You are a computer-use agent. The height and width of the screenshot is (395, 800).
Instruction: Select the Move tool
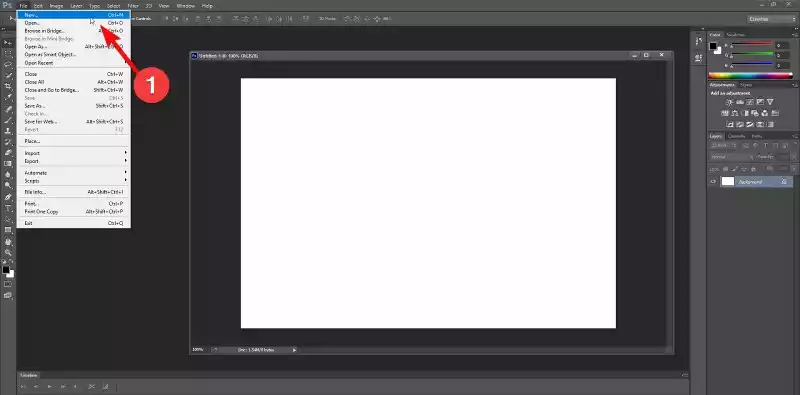[8, 43]
